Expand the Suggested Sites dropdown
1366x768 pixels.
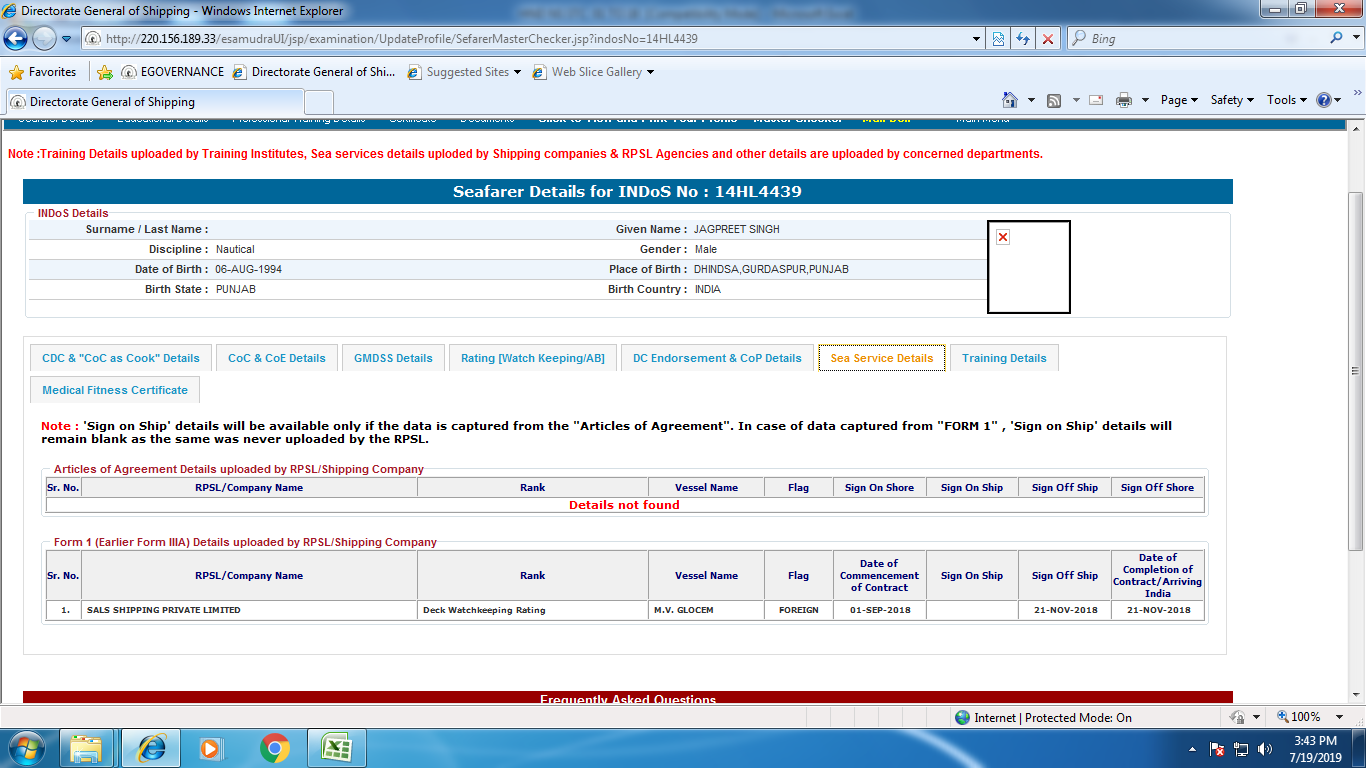(517, 72)
